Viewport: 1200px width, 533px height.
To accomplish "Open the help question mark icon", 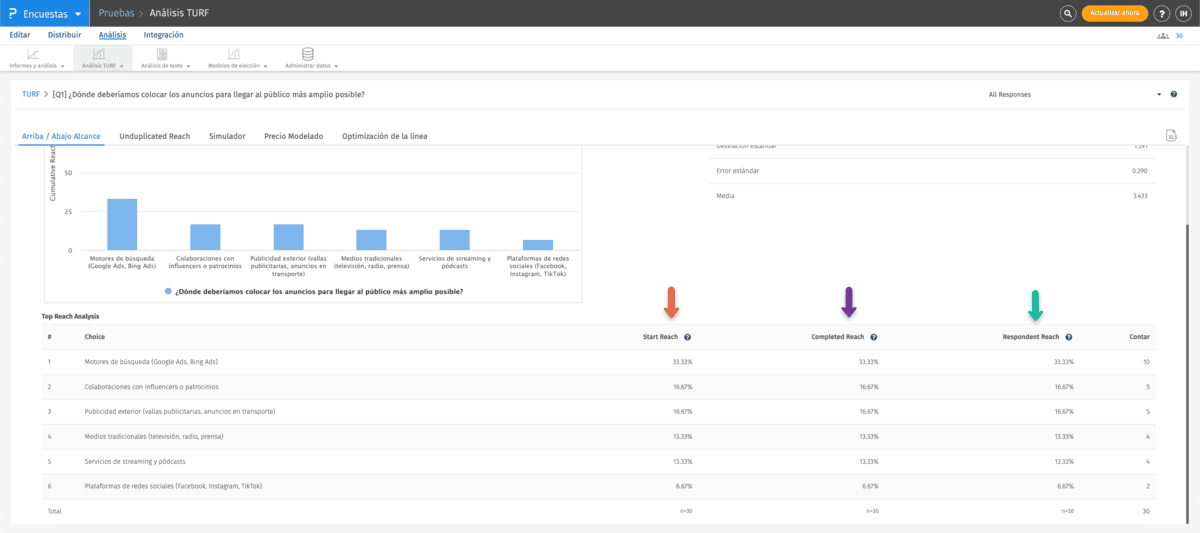I will pos(1161,13).
